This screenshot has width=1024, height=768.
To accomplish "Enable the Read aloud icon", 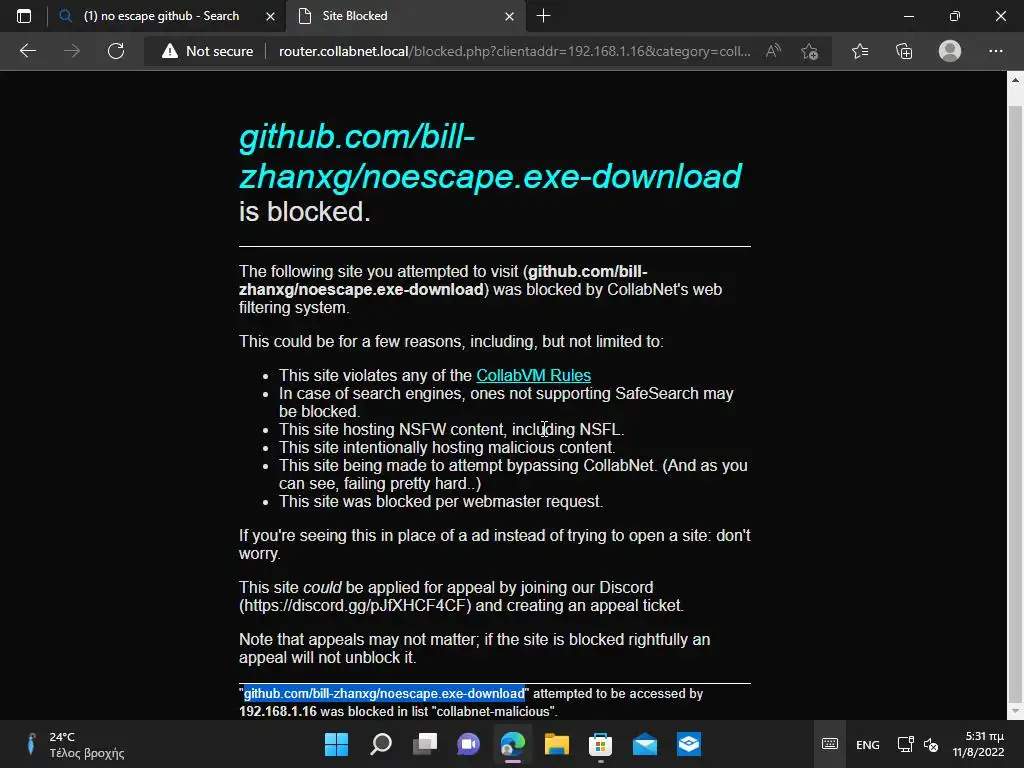I will point(773,51).
